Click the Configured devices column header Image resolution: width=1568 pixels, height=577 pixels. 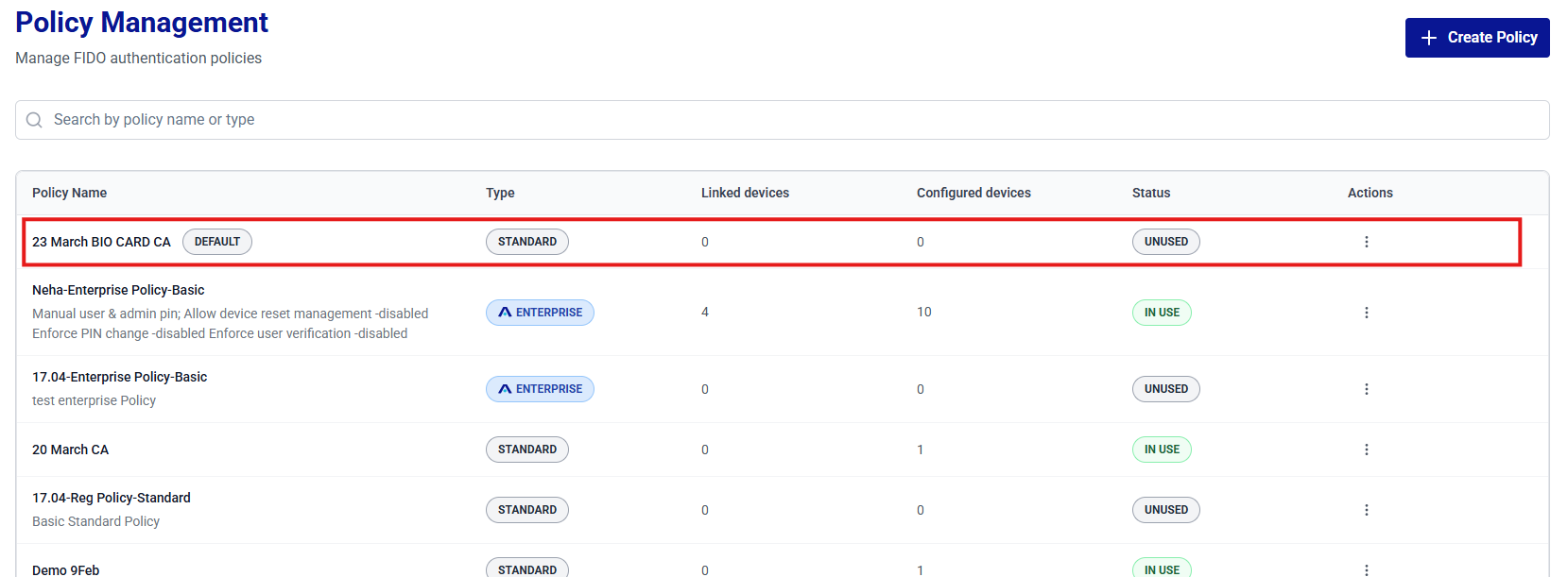click(x=974, y=193)
